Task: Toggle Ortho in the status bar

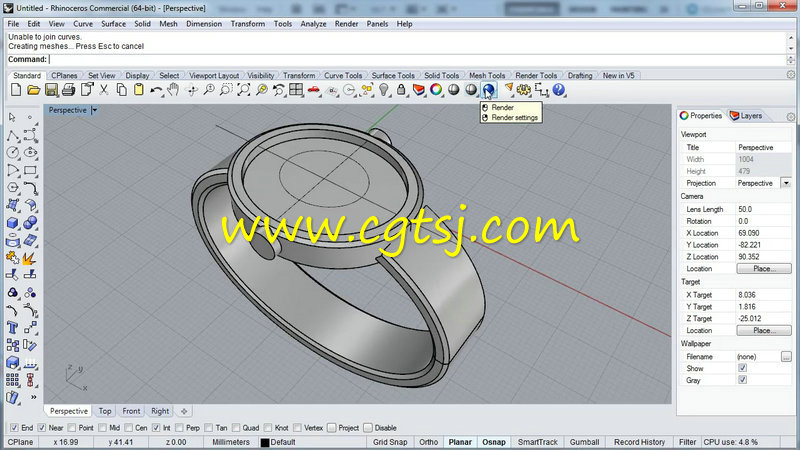Action: tap(429, 442)
